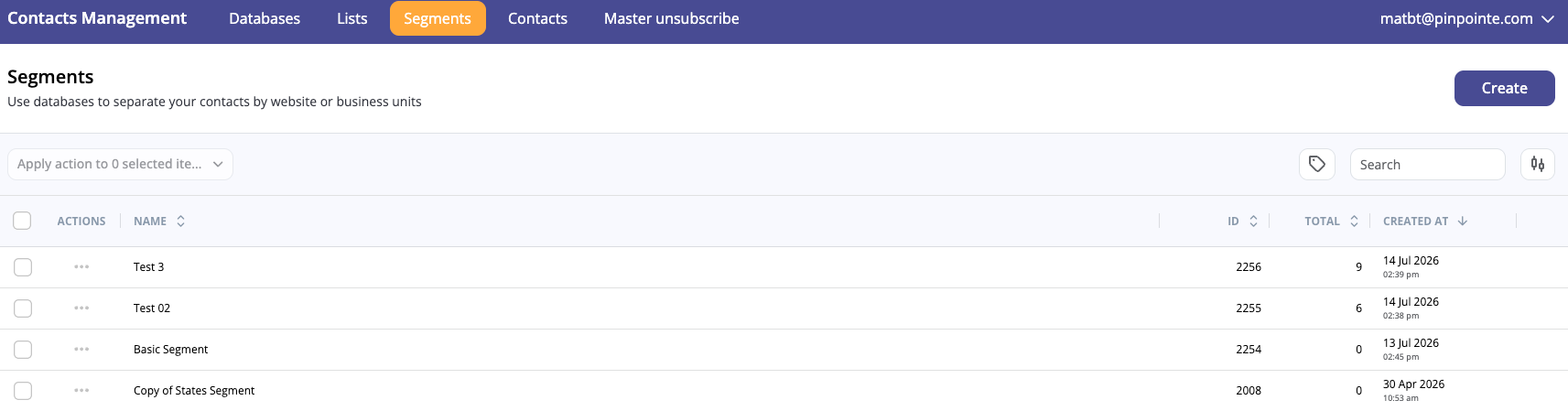Open actions ellipsis for Copy of States Segment
The width and height of the screenshot is (1568, 411).
pyautogui.click(x=81, y=391)
